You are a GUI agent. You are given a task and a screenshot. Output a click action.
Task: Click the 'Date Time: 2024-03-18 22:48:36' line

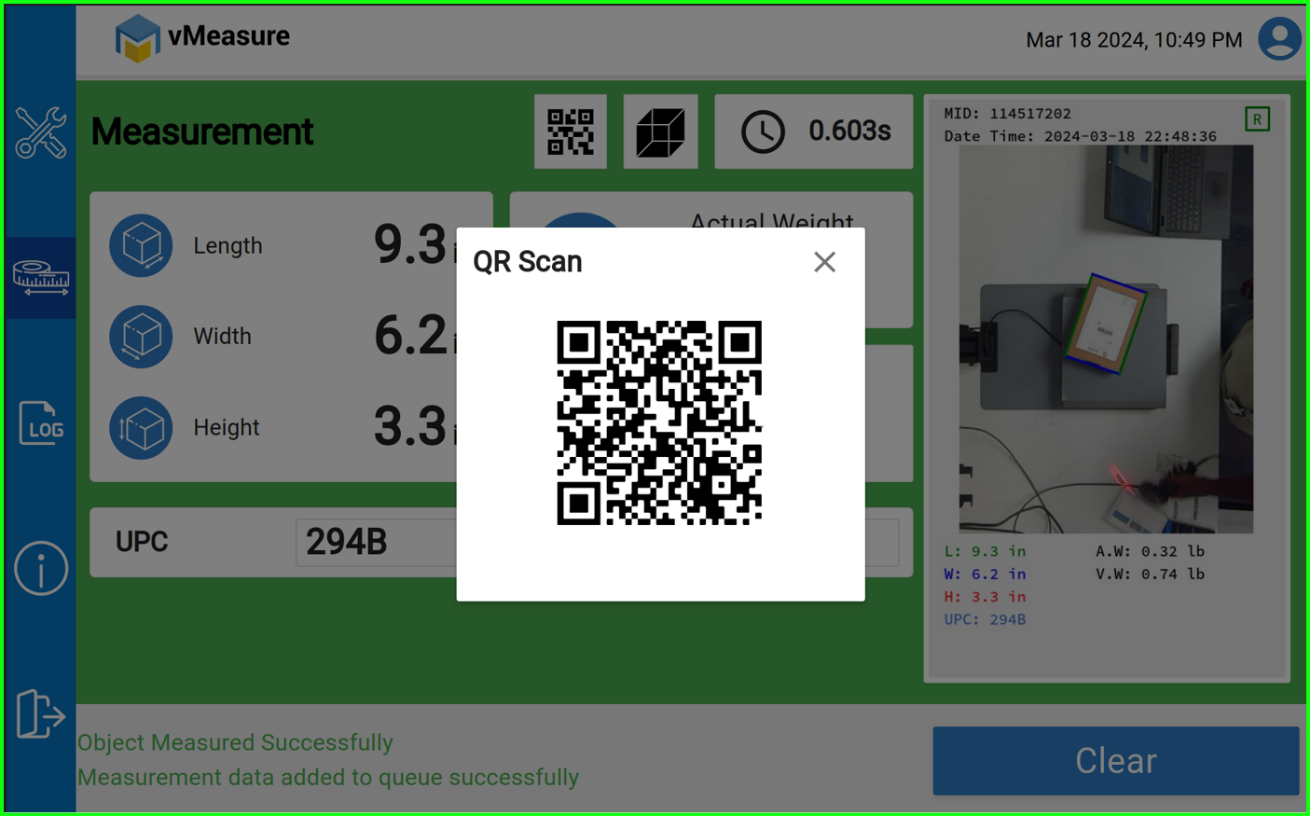coord(1080,136)
